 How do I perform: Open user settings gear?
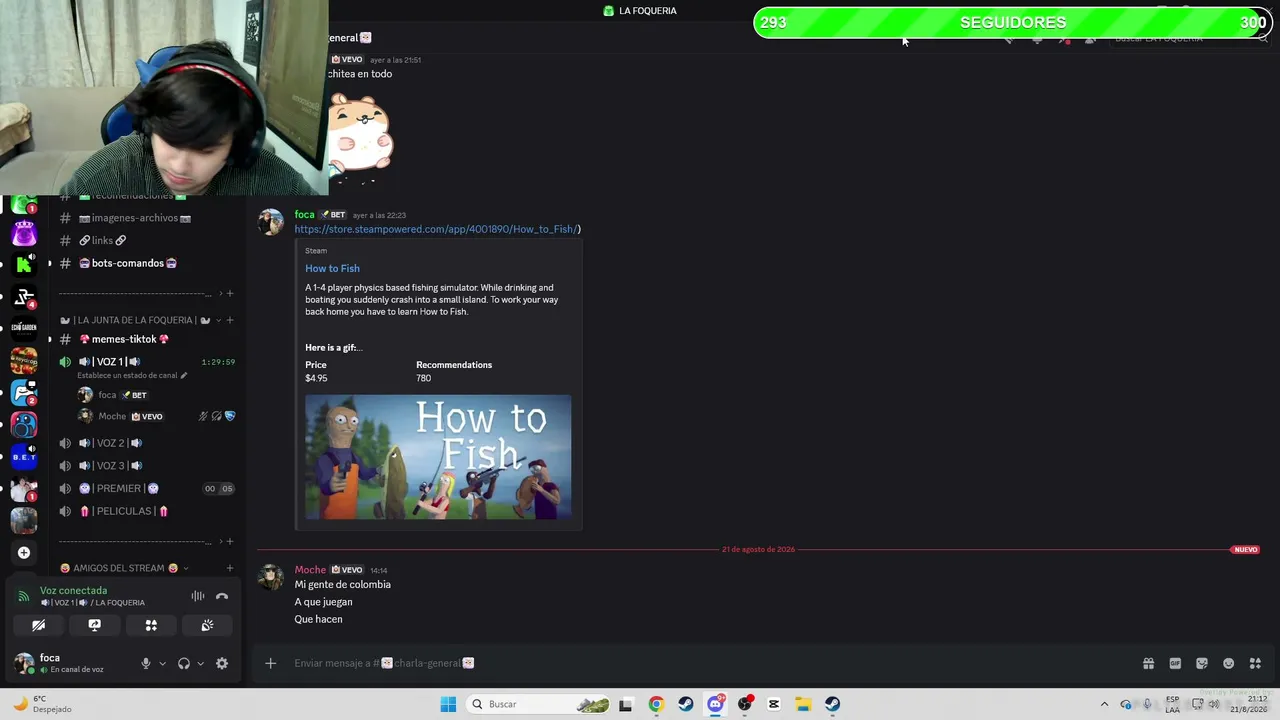222,663
